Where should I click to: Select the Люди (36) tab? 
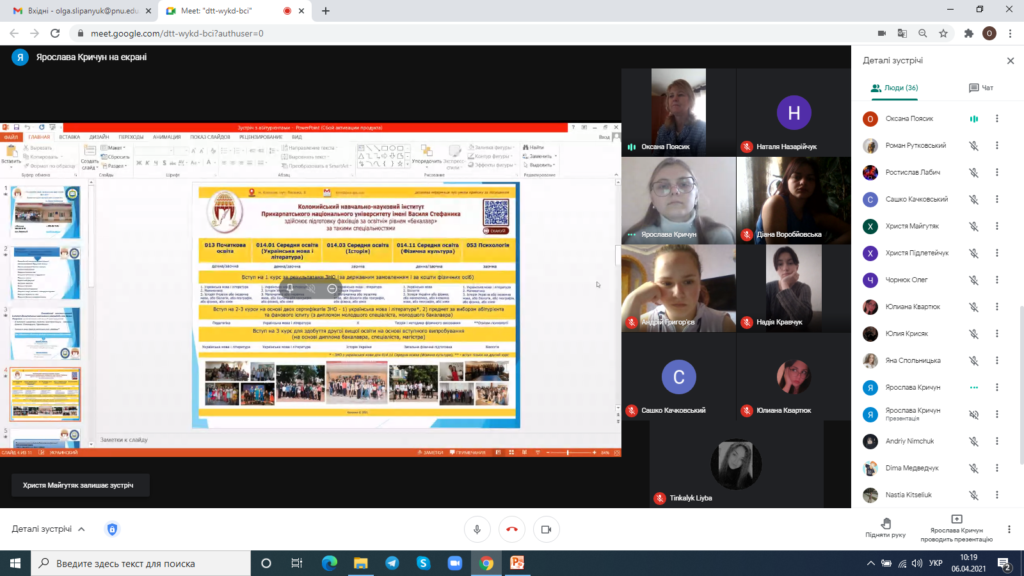(x=894, y=88)
